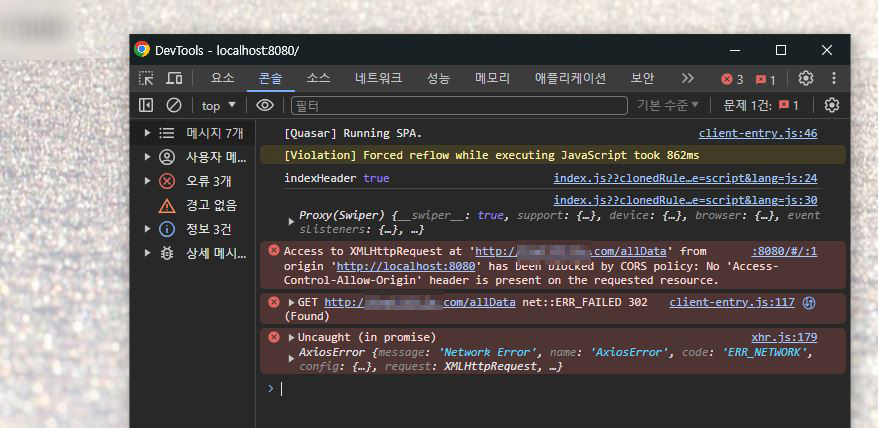Viewport: 878px width, 428px height.
Task: Click the user icon beside 사용자 메시지
Action: 166,157
